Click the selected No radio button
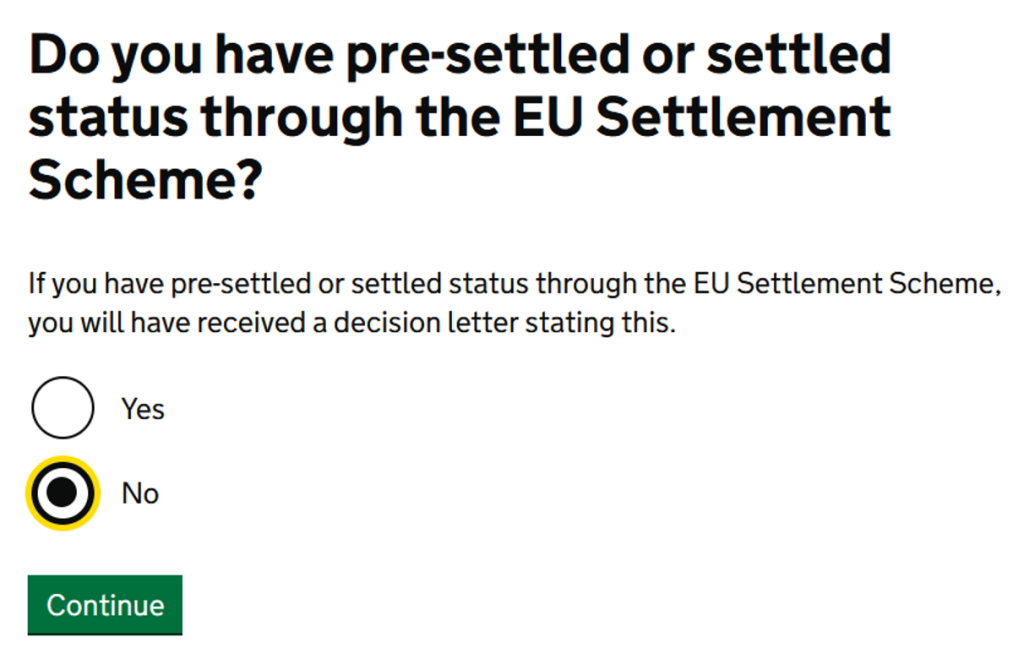Viewport: 1024px width, 659px height. point(63,493)
